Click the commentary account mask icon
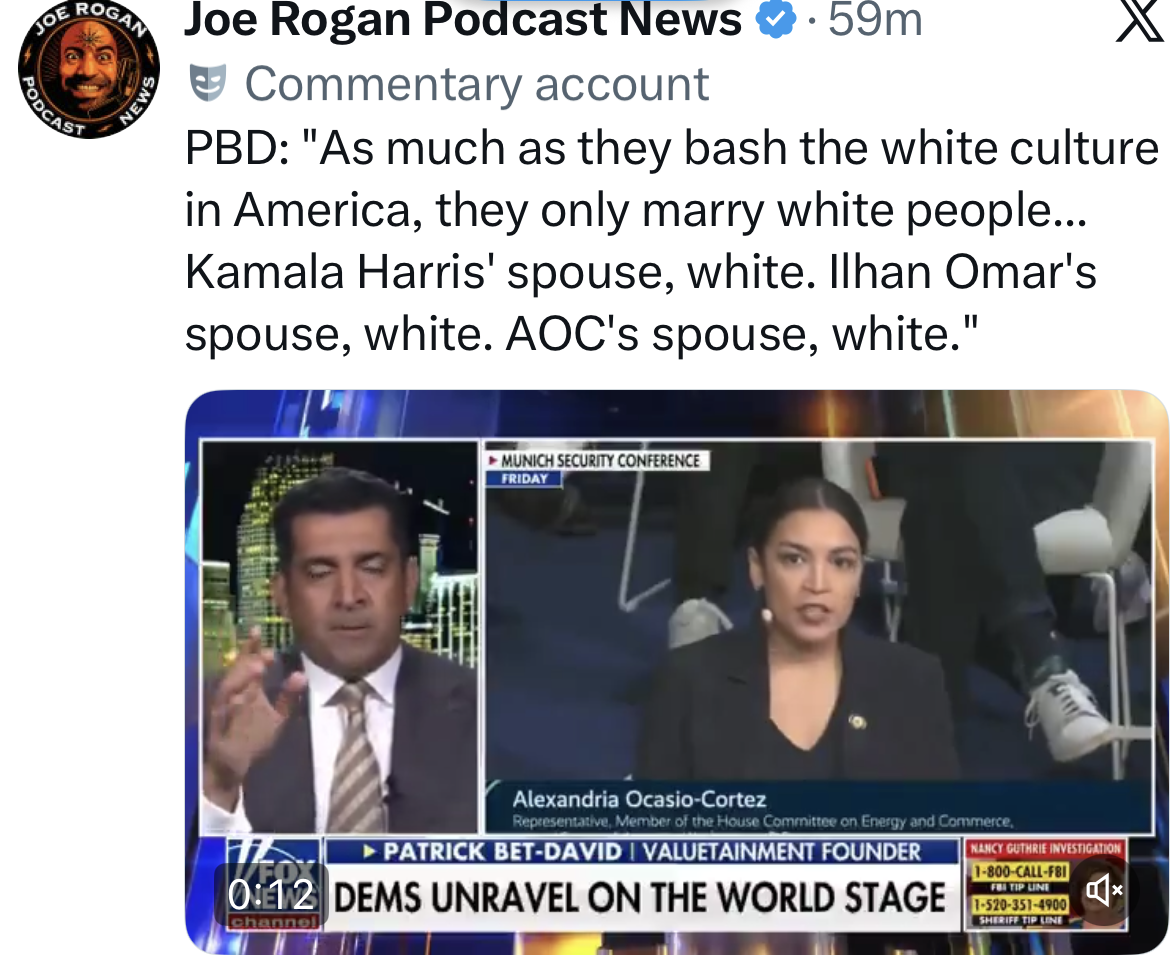The height and width of the screenshot is (955, 1171). [x=208, y=83]
